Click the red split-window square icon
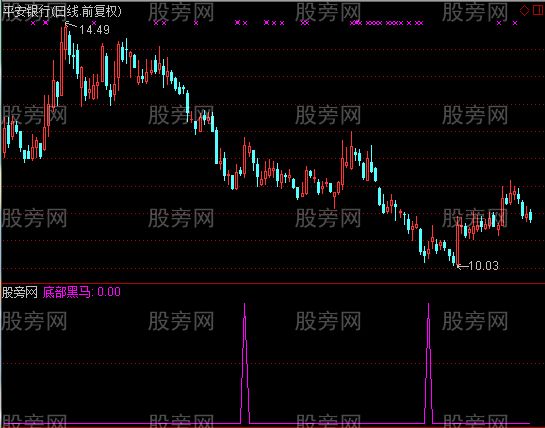545x428 pixels. (539, 11)
